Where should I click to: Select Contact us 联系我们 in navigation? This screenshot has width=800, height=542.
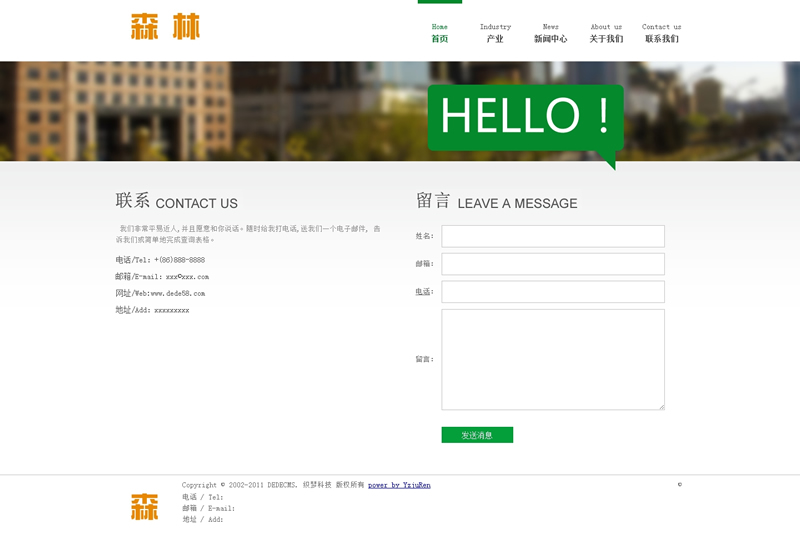661,33
